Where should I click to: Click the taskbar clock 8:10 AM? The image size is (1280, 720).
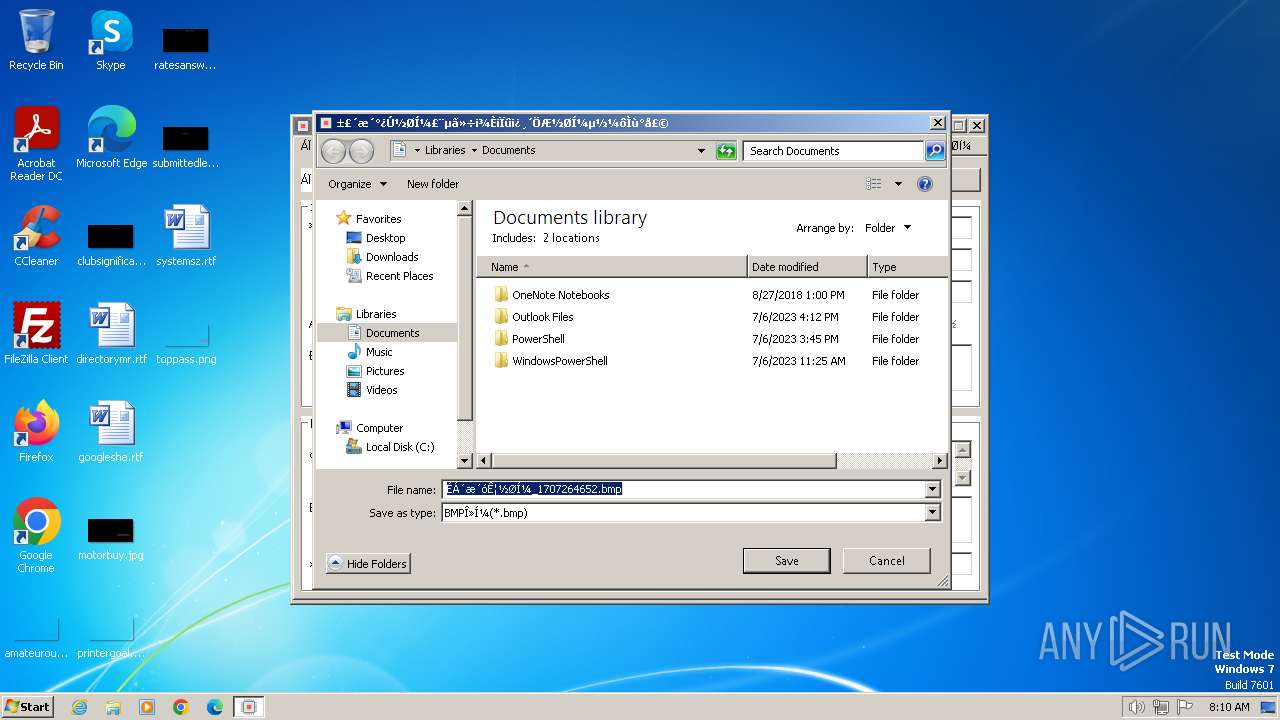[x=1229, y=707]
